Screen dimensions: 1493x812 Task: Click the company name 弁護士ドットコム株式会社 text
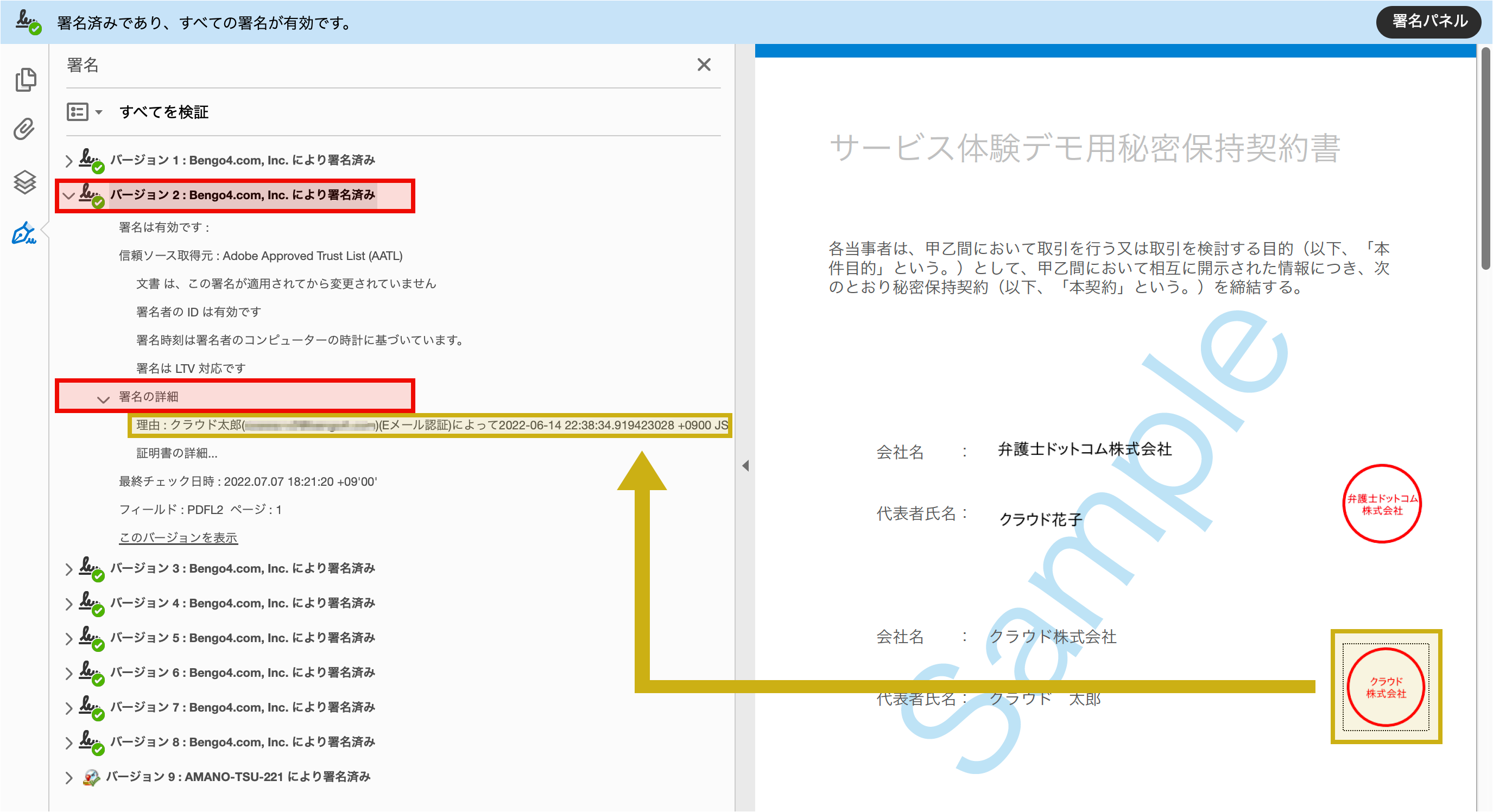[x=1085, y=449]
